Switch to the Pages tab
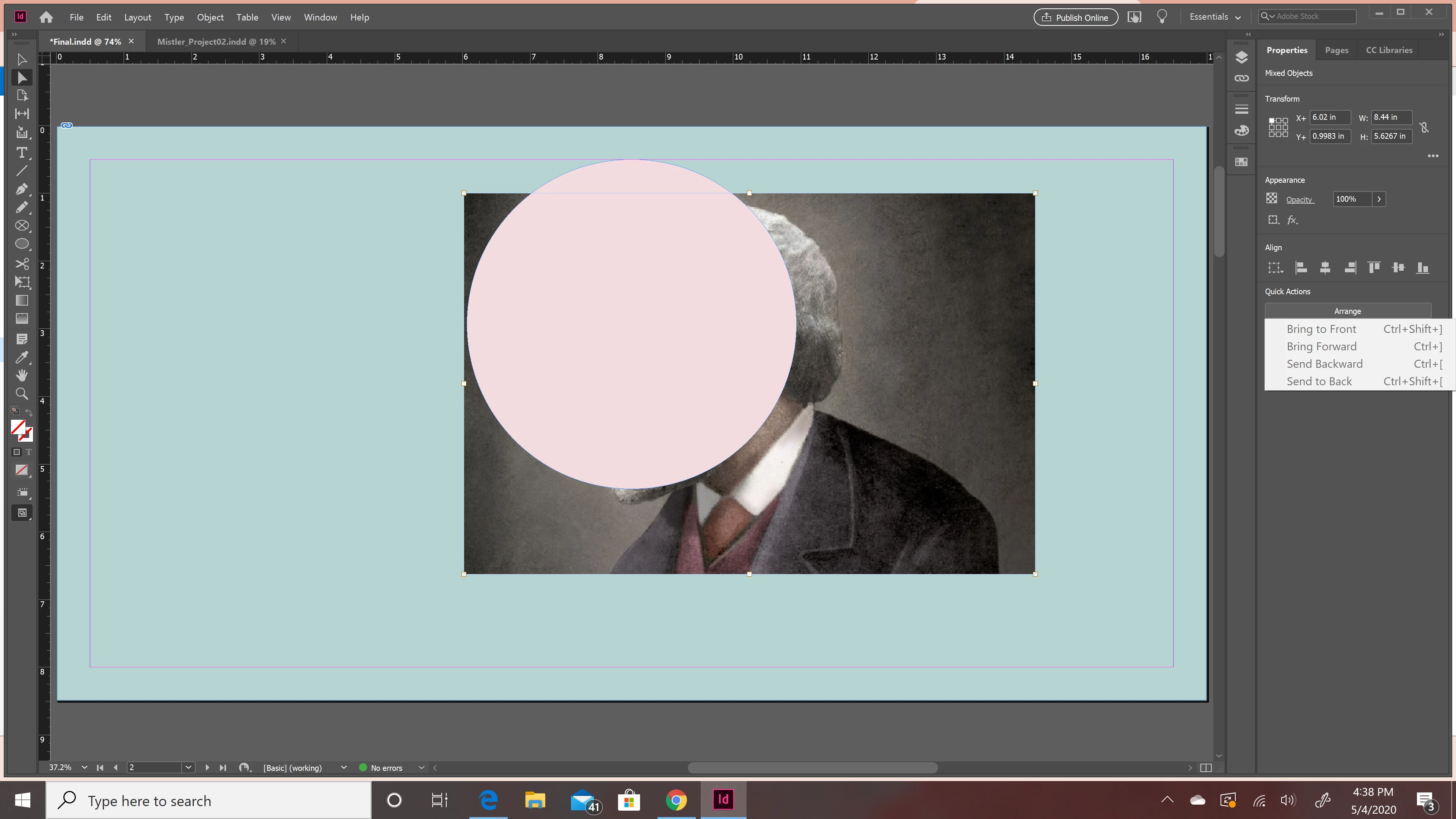Viewport: 1456px width, 819px height. (x=1336, y=50)
